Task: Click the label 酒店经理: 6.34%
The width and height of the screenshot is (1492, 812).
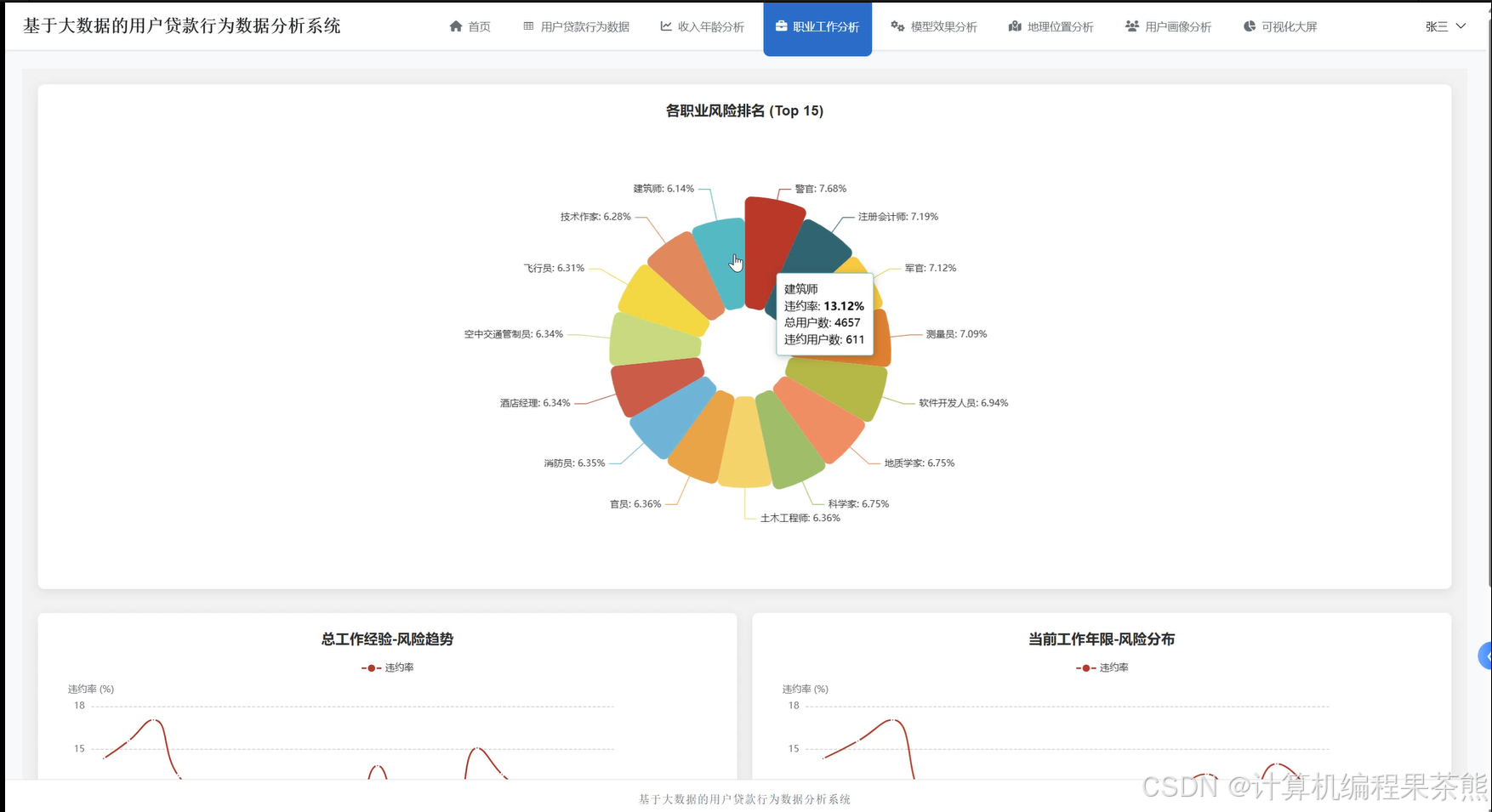Action: pyautogui.click(x=535, y=403)
